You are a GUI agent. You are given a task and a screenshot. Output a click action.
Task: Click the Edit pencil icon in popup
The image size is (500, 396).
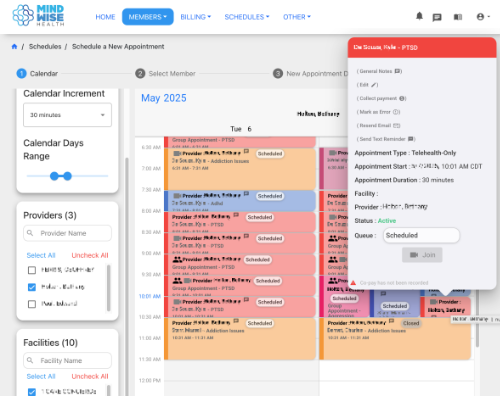coord(374,85)
